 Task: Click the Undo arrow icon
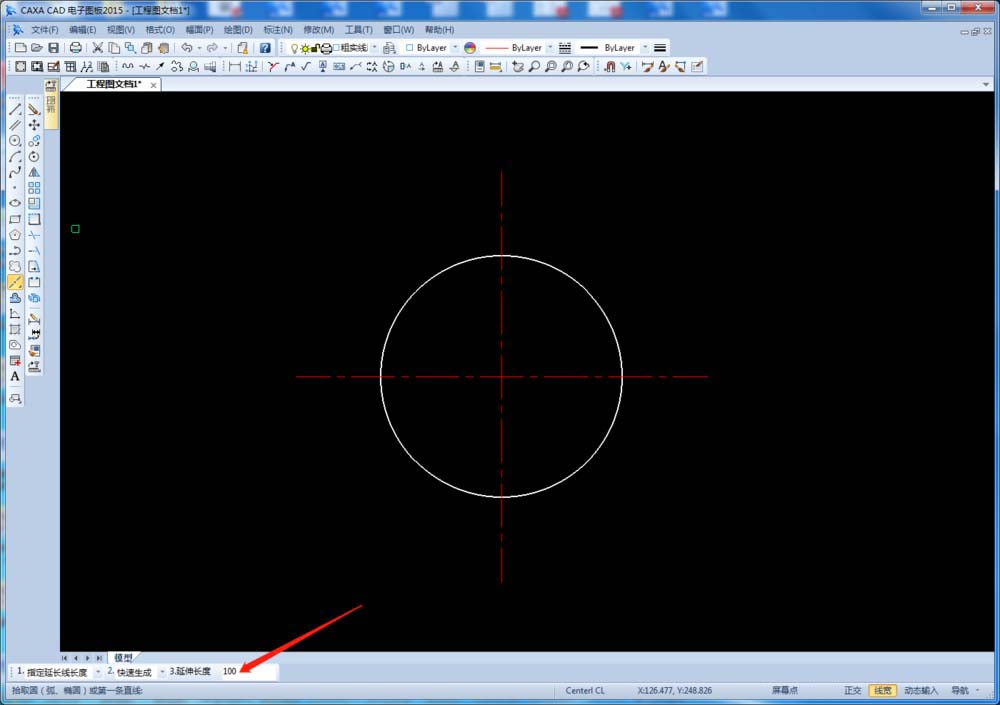[x=186, y=48]
